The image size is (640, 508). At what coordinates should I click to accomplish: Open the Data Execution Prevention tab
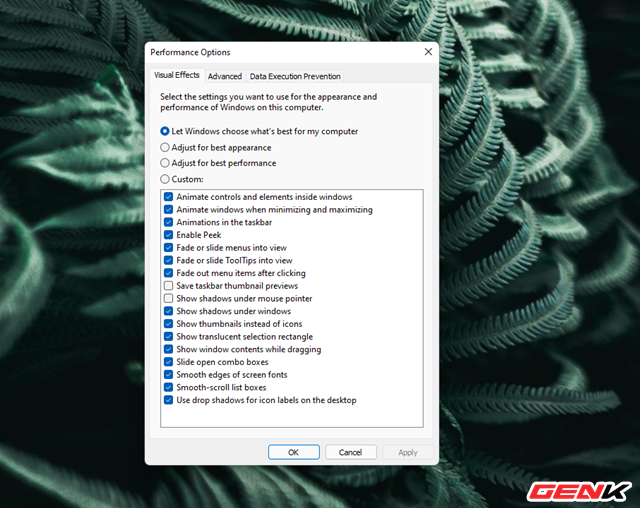pos(295,76)
